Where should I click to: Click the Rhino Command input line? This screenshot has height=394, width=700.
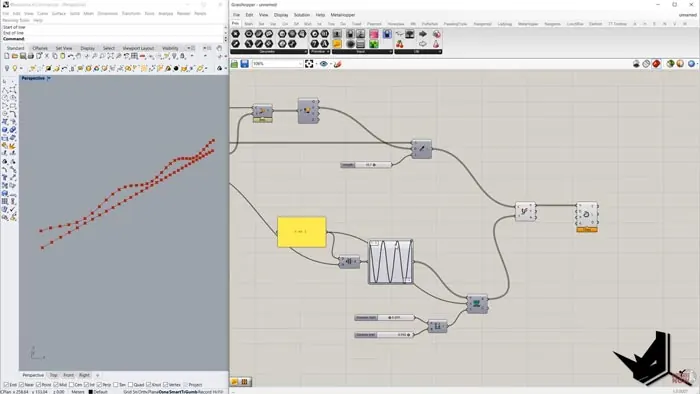[112, 39]
